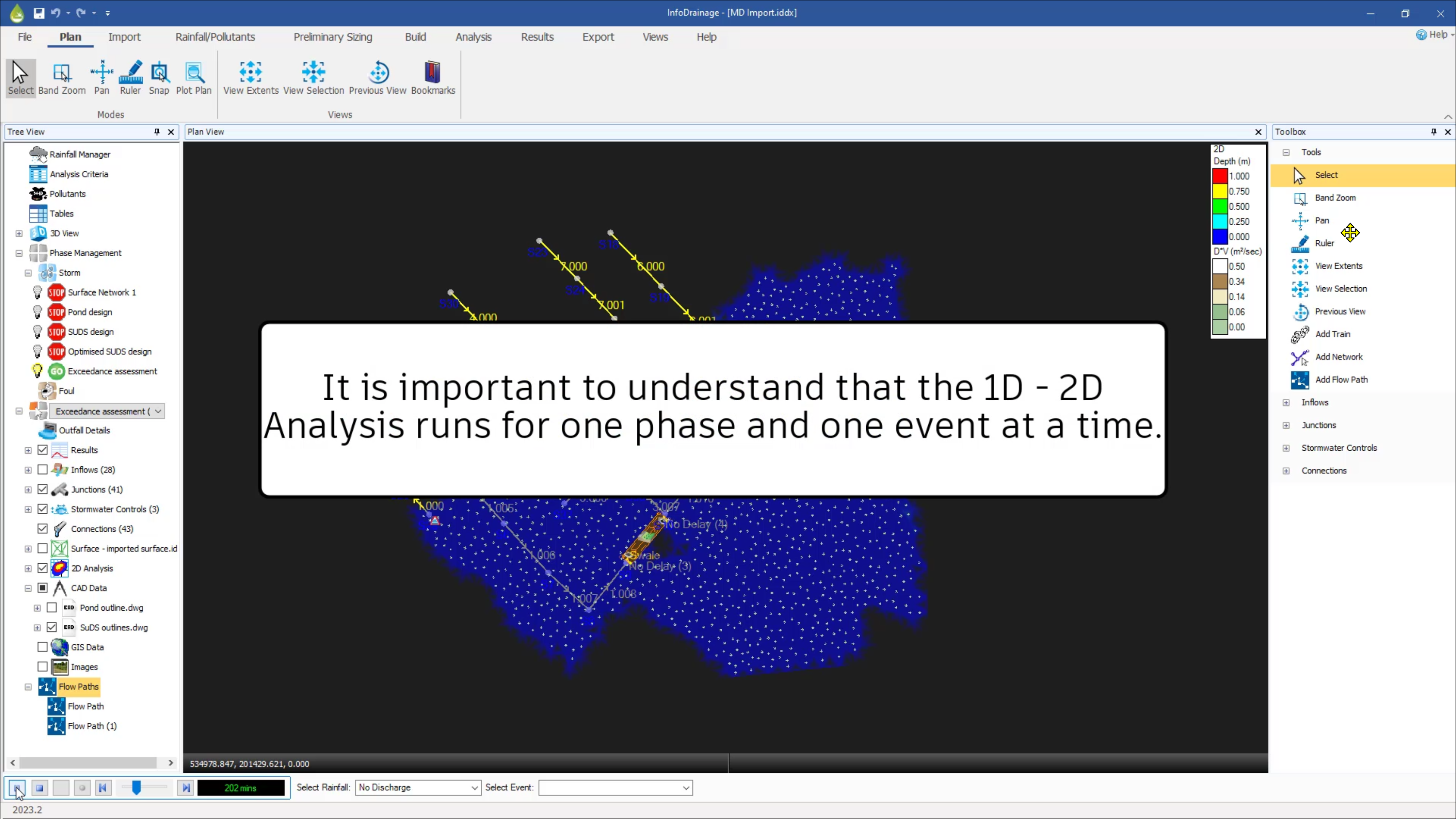Toggle Pond outline.dwg visibility
Viewport: 1456px width, 819px height.
(x=52, y=607)
